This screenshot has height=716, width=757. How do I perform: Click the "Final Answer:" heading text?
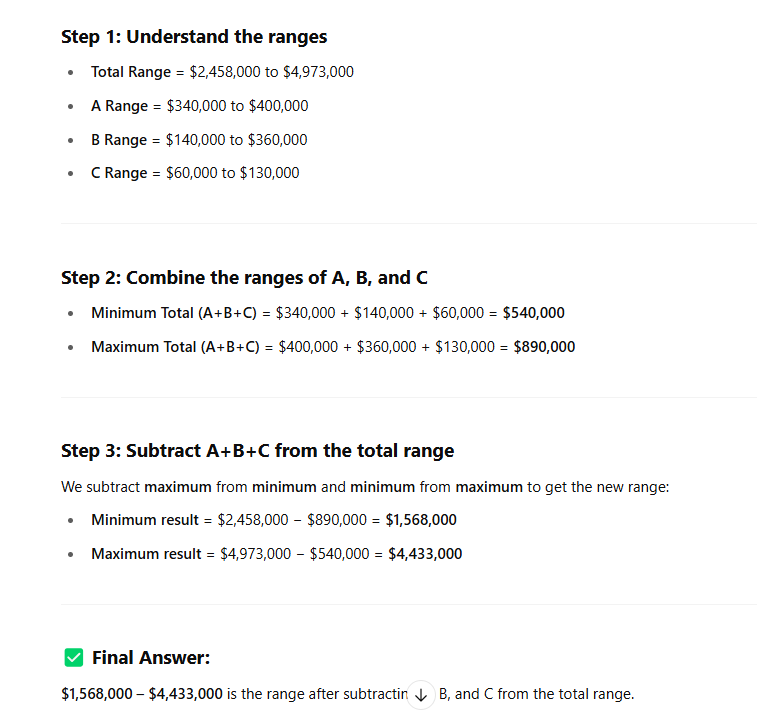point(151,657)
